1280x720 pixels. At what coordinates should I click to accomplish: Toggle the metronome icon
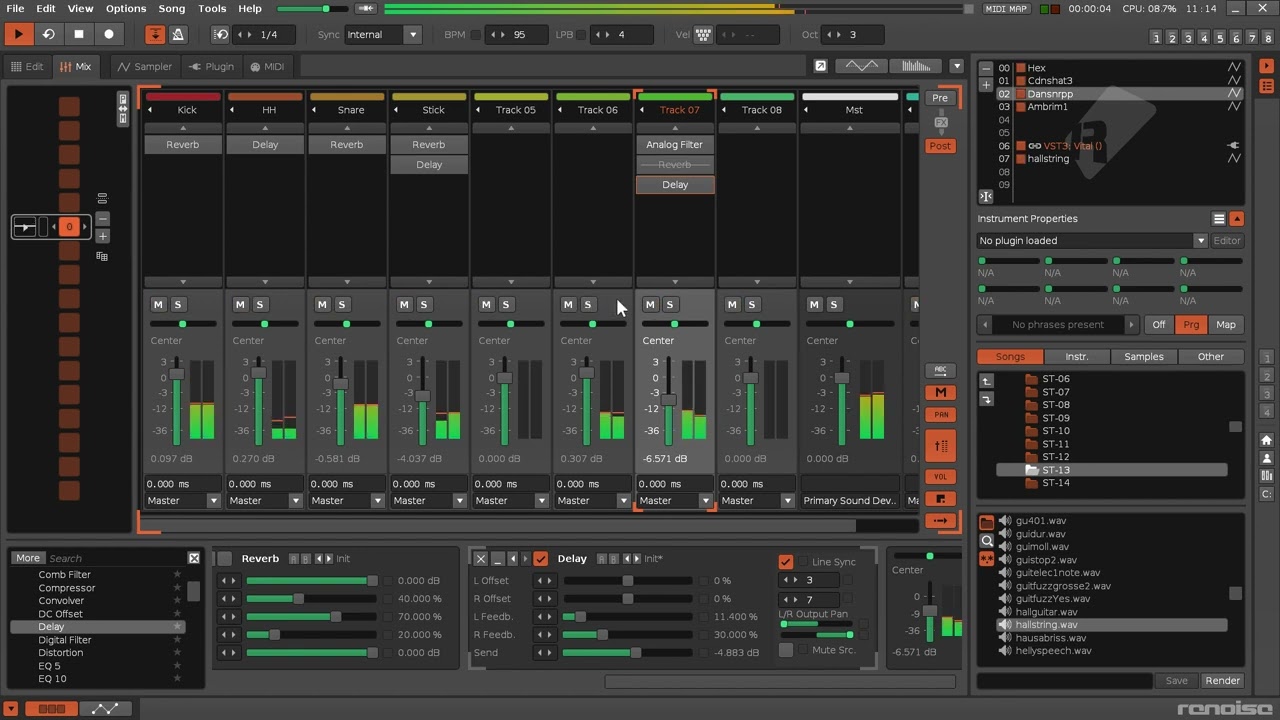click(177, 34)
